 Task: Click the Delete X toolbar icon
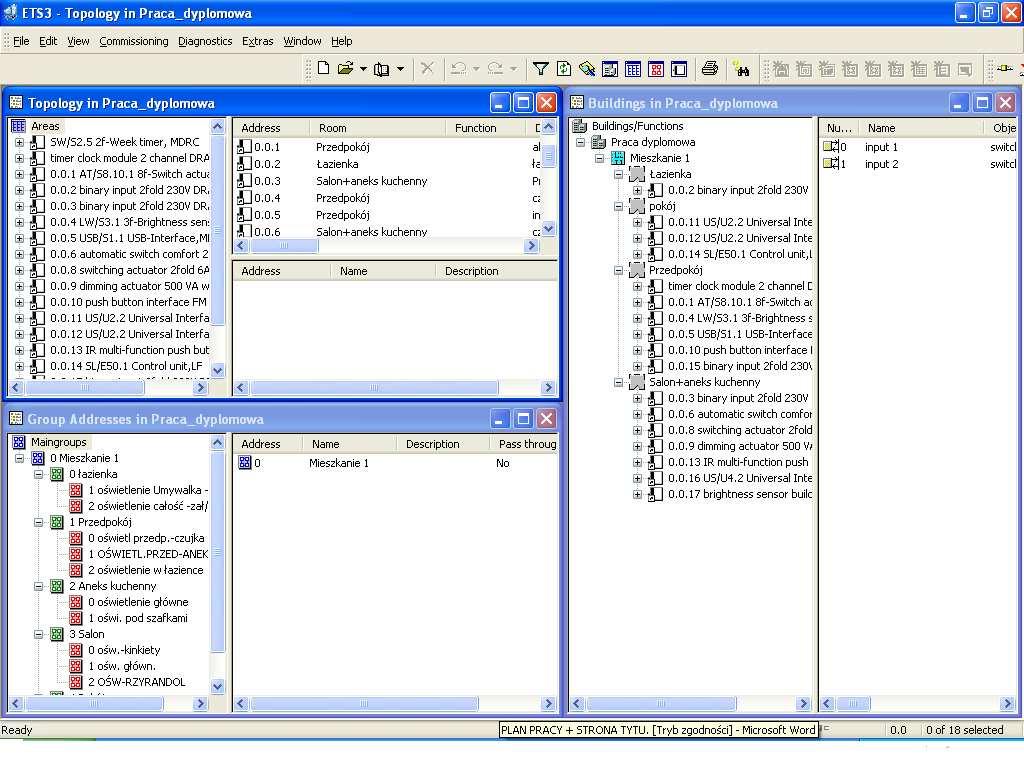click(x=427, y=69)
